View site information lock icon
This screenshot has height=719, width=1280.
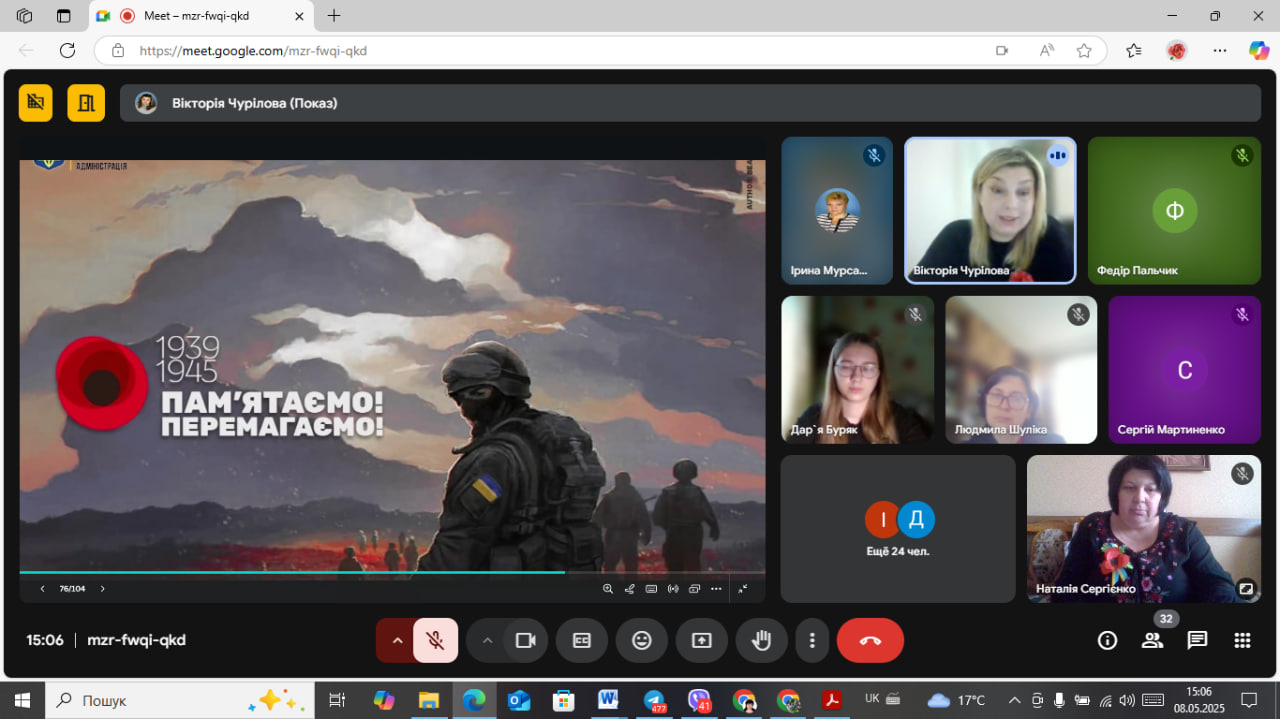tap(118, 51)
